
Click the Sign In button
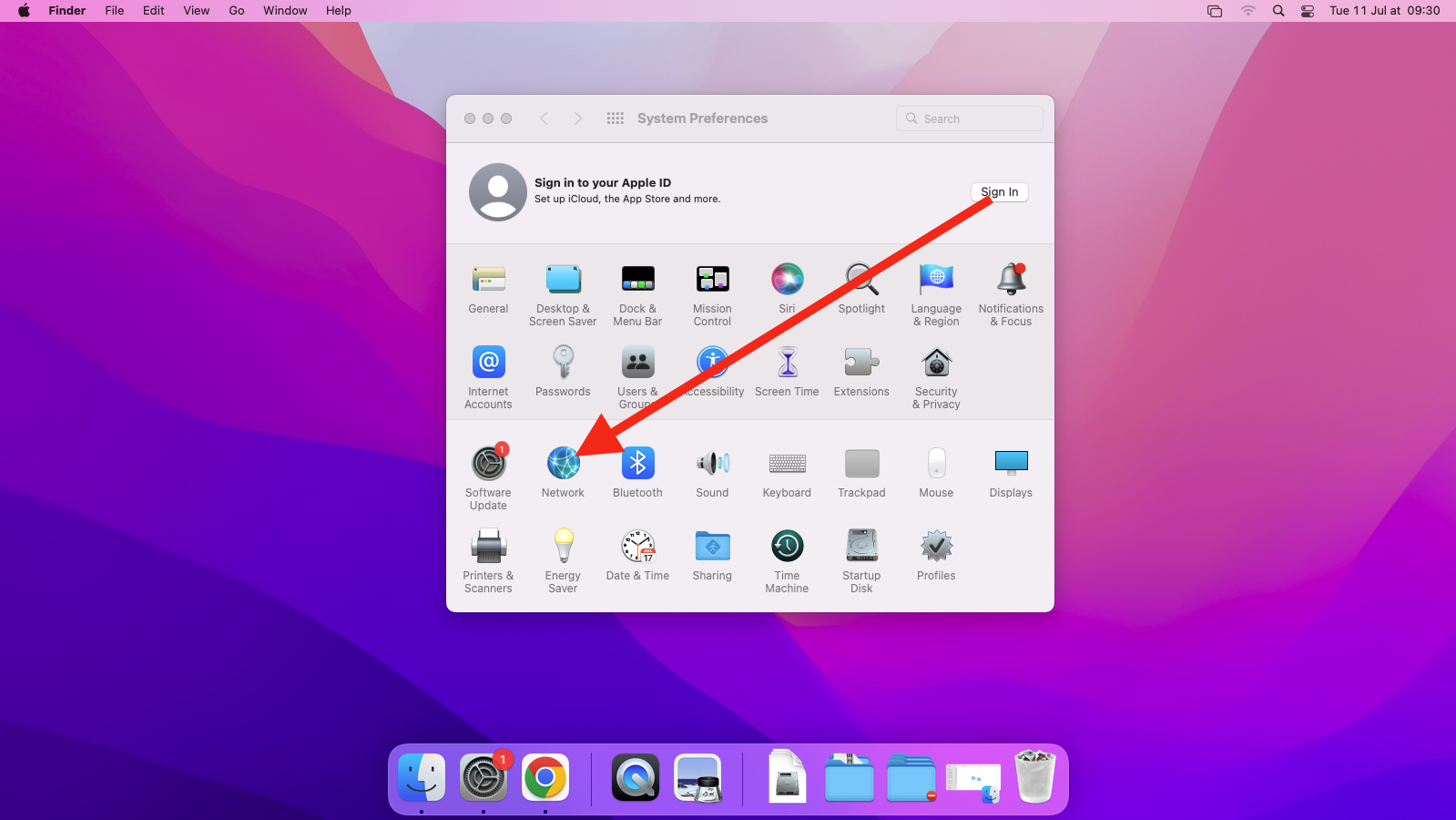pos(999,192)
